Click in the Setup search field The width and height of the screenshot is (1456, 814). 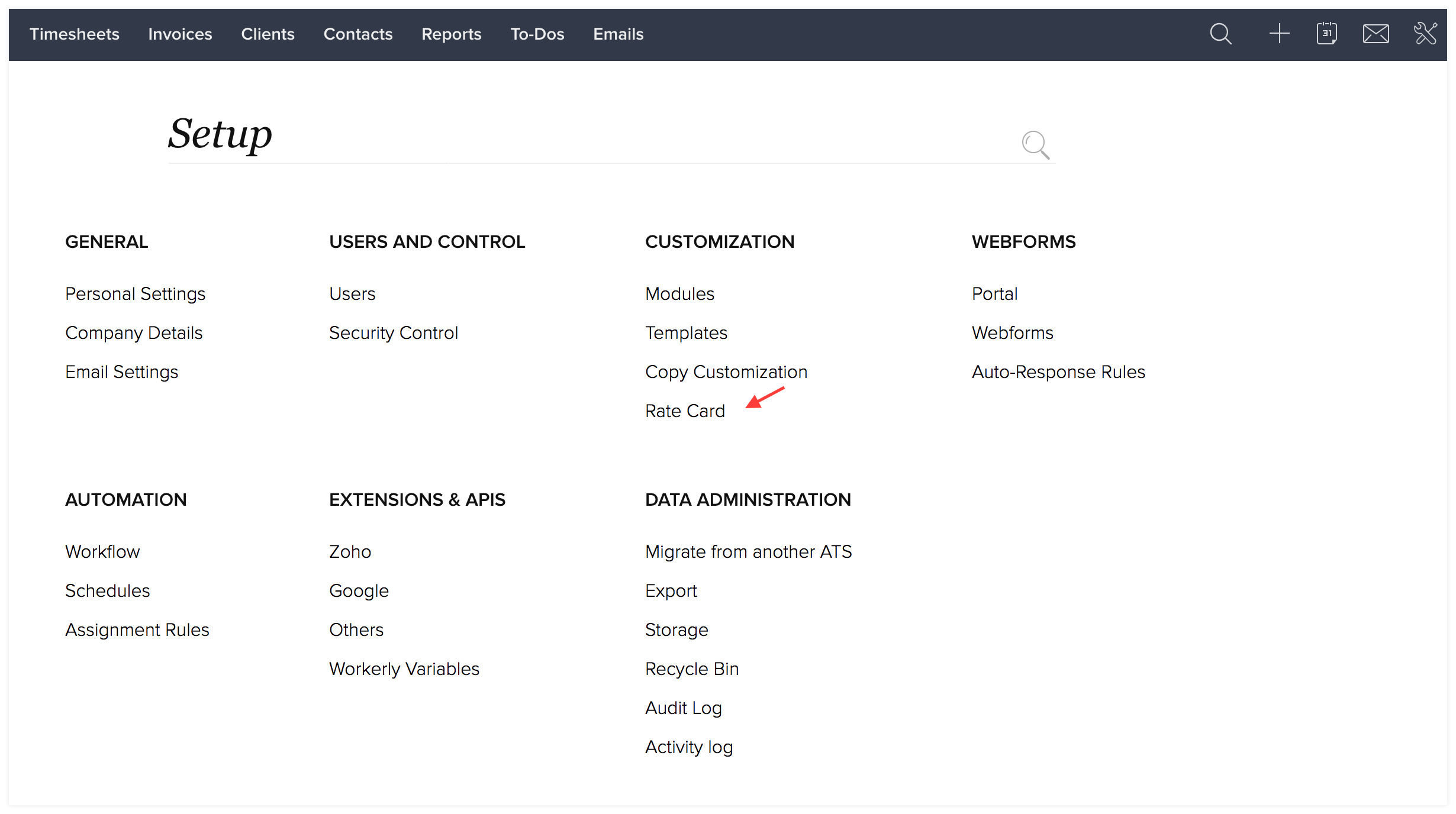(592, 142)
